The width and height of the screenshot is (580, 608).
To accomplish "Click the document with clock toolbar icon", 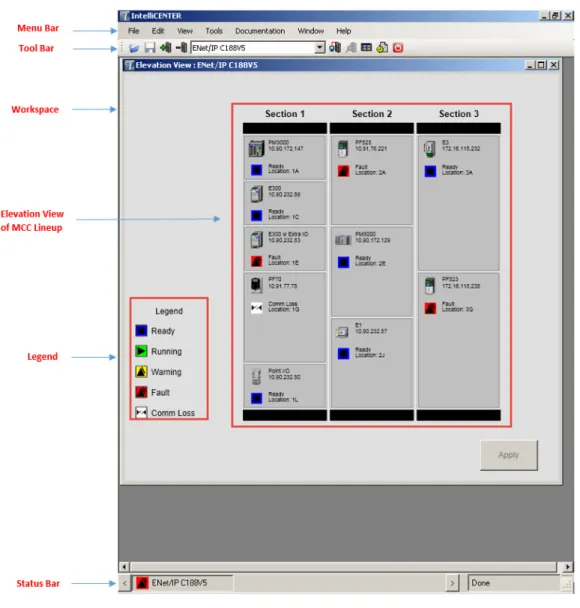I will pos(382,48).
